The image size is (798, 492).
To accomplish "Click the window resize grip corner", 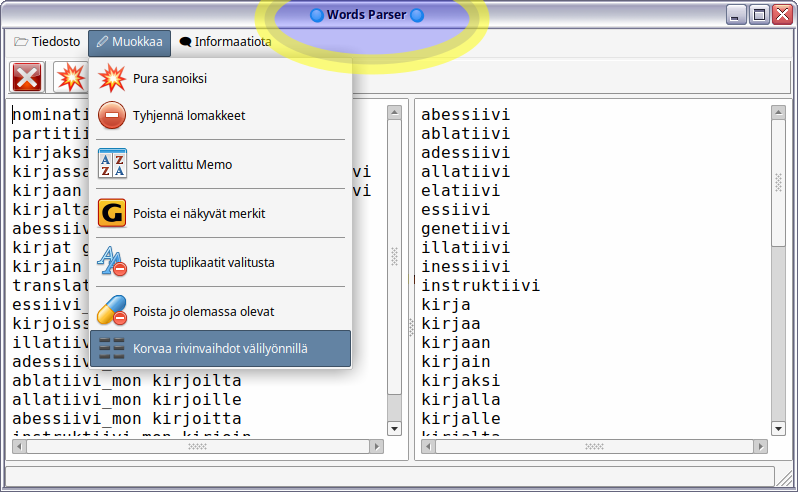I will pos(785,477).
